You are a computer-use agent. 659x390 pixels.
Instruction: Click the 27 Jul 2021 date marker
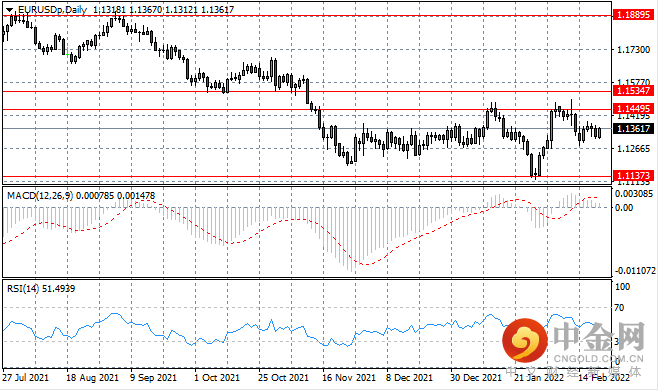(x=26, y=377)
